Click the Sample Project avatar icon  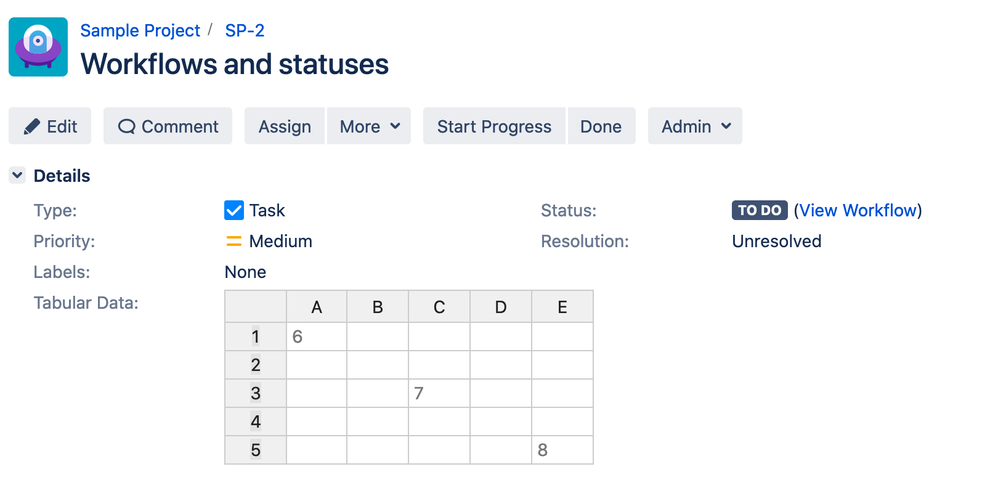pyautogui.click(x=38, y=47)
